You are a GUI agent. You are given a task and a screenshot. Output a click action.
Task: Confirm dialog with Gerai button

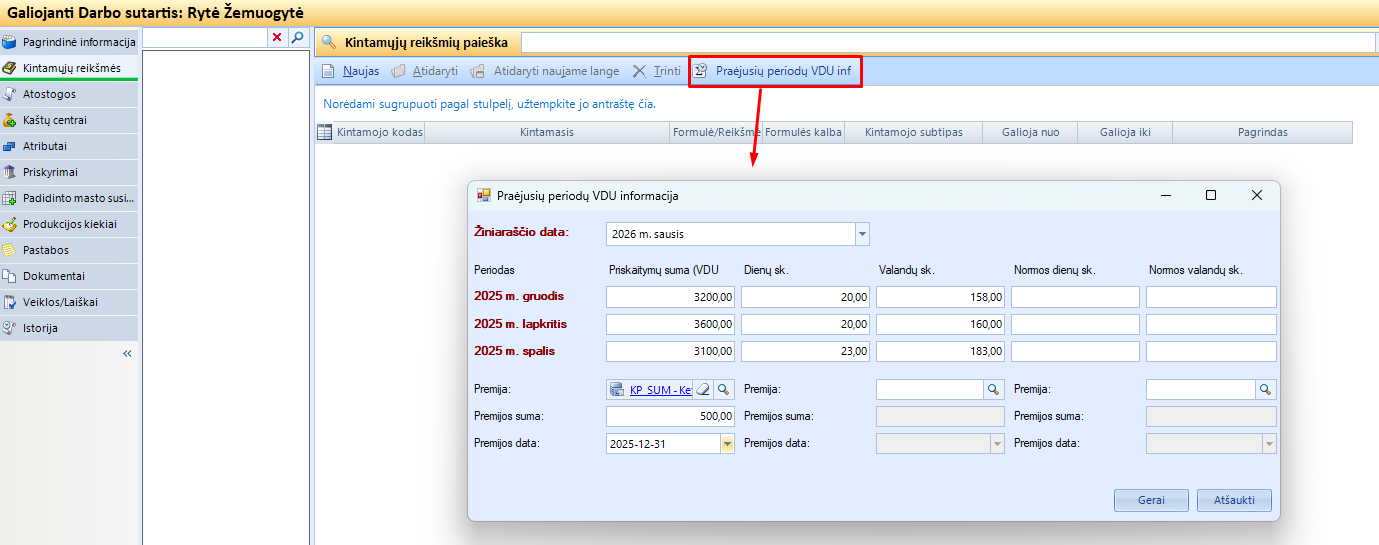(x=1151, y=500)
